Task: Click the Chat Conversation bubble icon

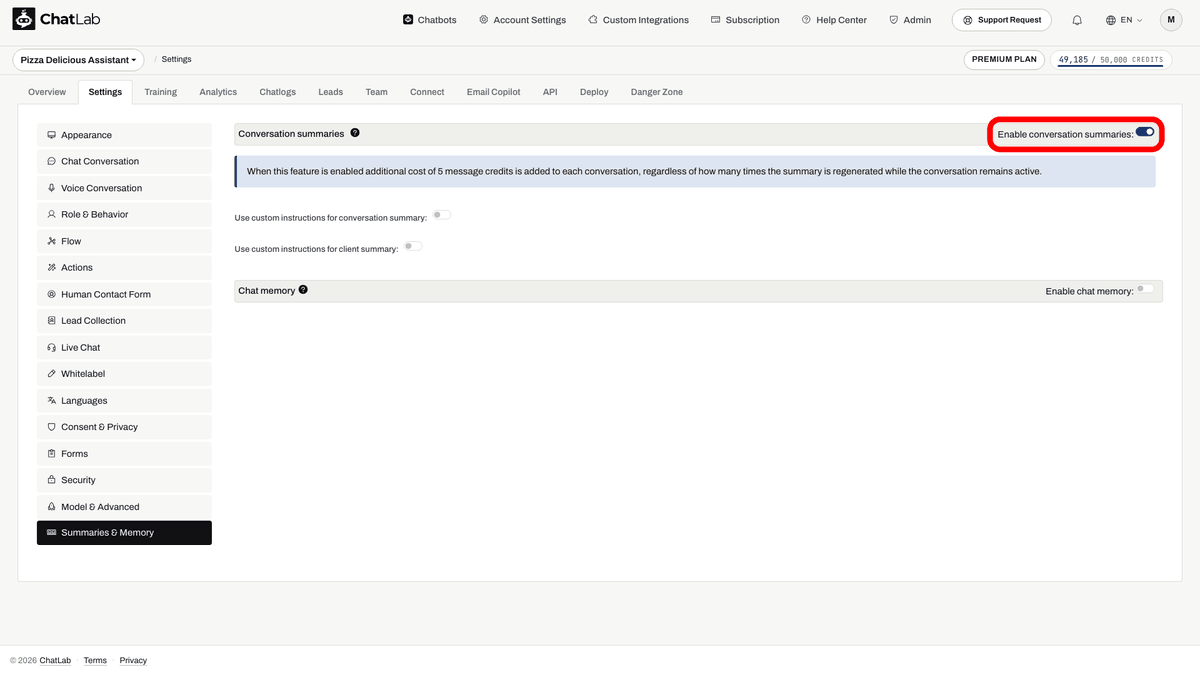Action: [x=51, y=161]
